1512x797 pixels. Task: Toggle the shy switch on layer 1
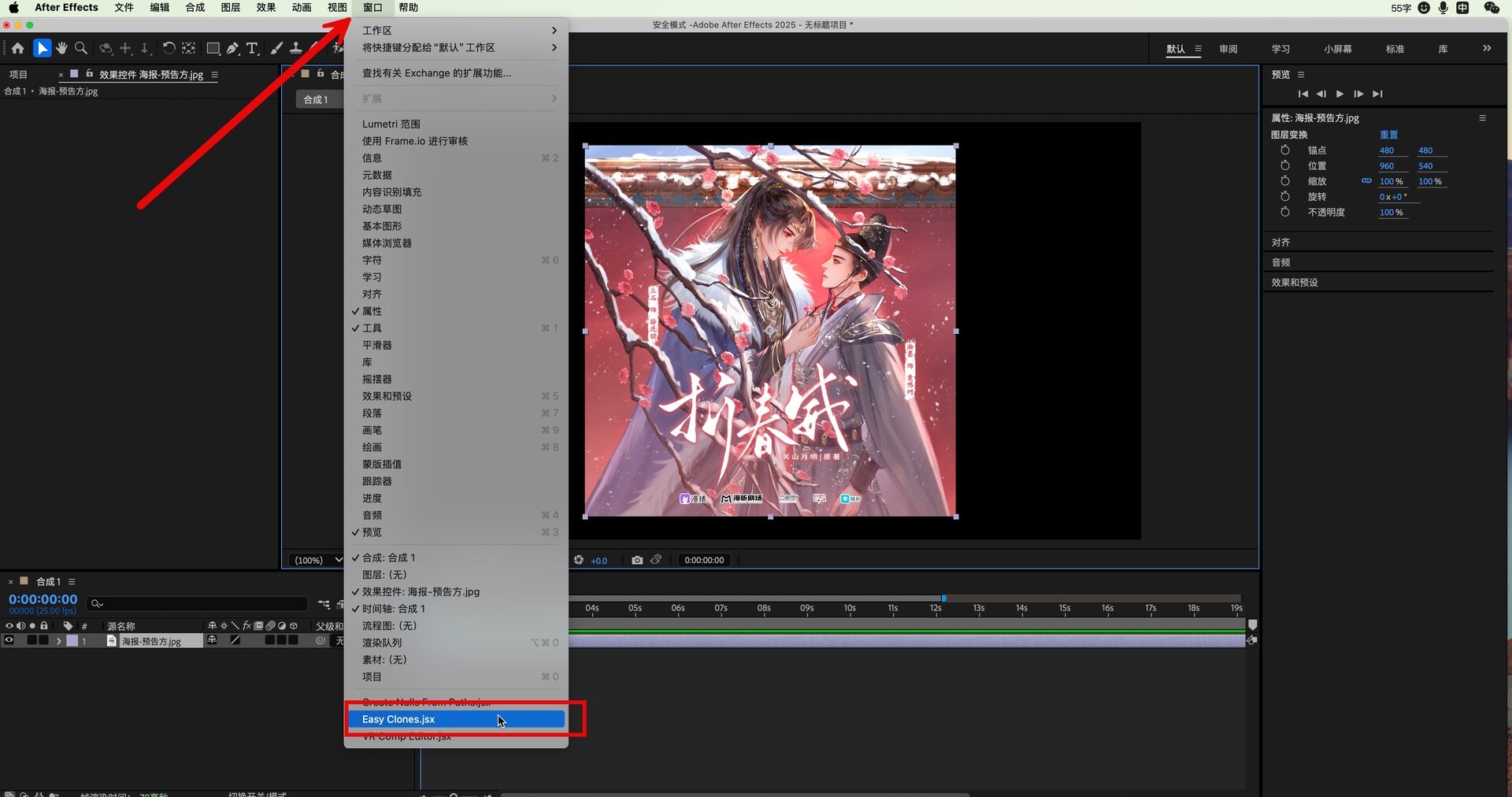pyautogui.click(x=212, y=640)
